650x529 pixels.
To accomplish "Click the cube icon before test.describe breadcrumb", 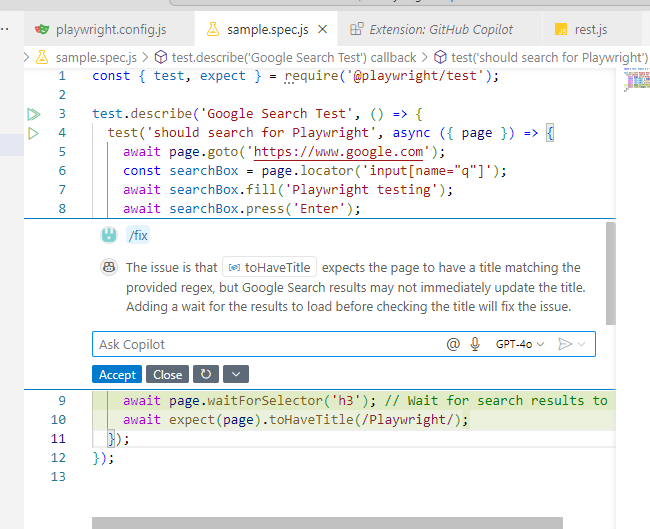I will click(160, 57).
